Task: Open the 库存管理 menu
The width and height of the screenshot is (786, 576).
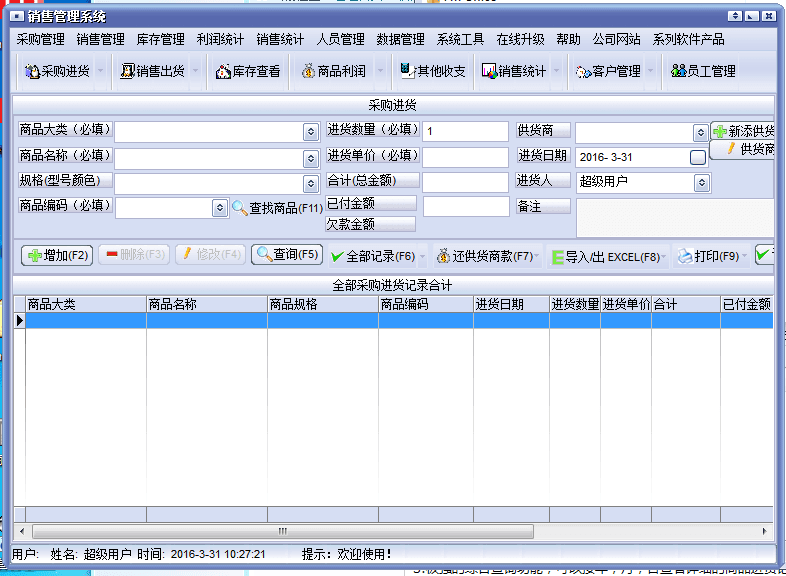Action: click(x=160, y=39)
